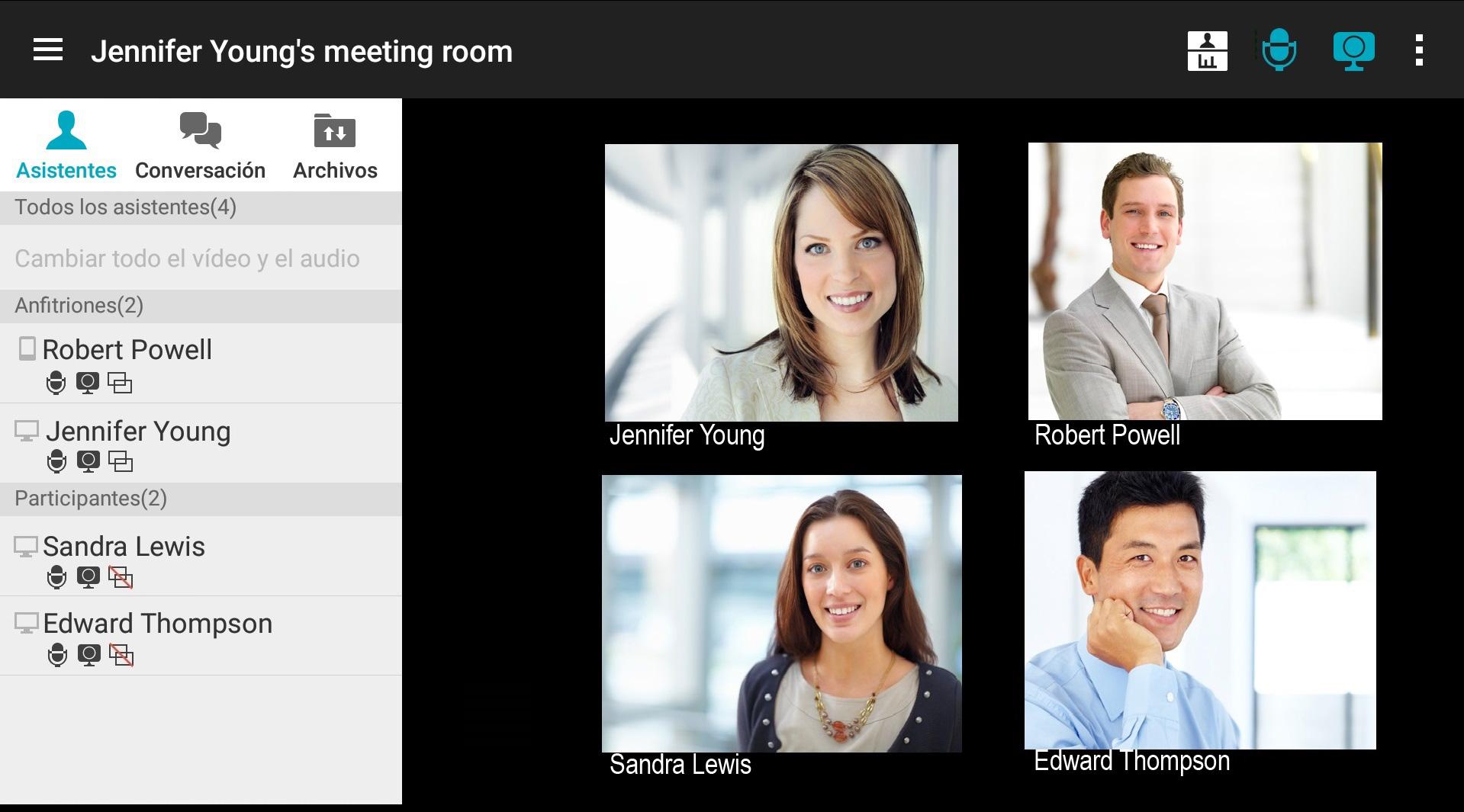Mute your microphone in the top bar
This screenshot has width=1464, height=812.
(1279, 50)
